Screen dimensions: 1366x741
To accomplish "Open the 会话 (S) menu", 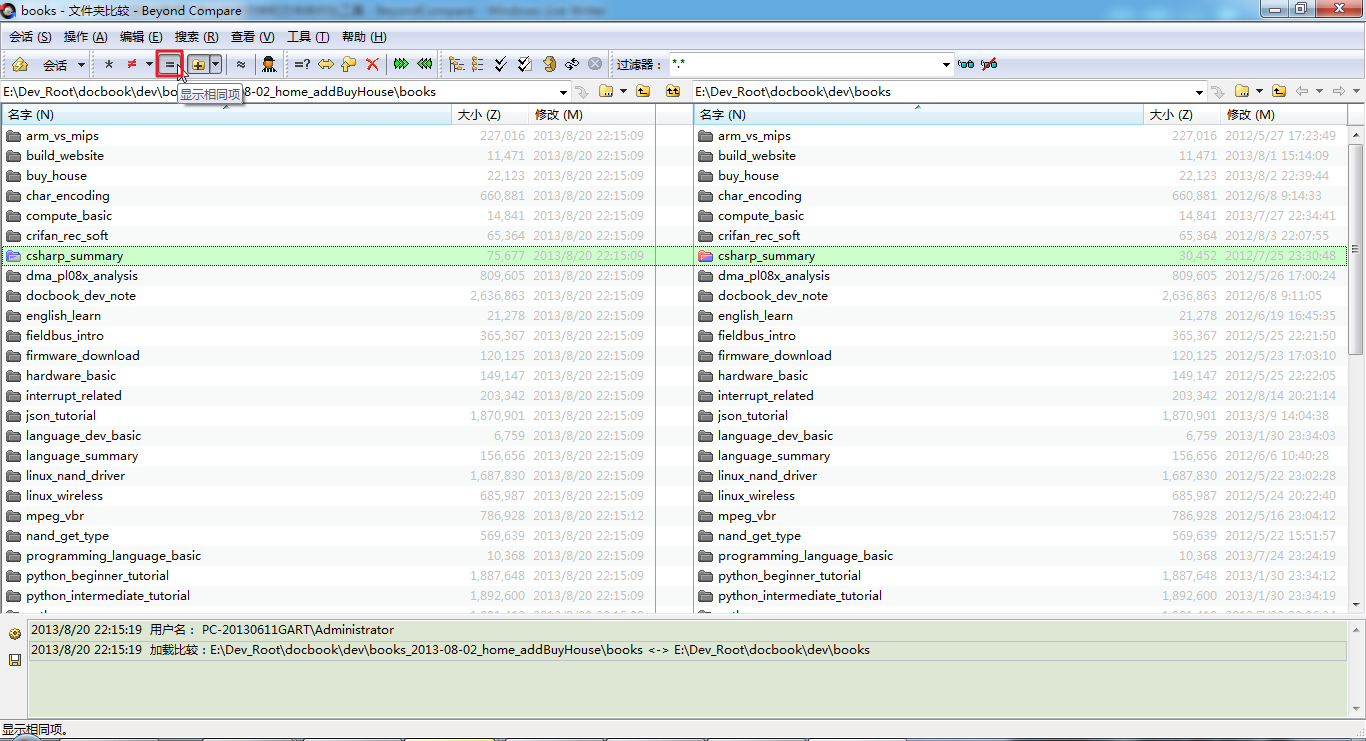I will (x=30, y=37).
